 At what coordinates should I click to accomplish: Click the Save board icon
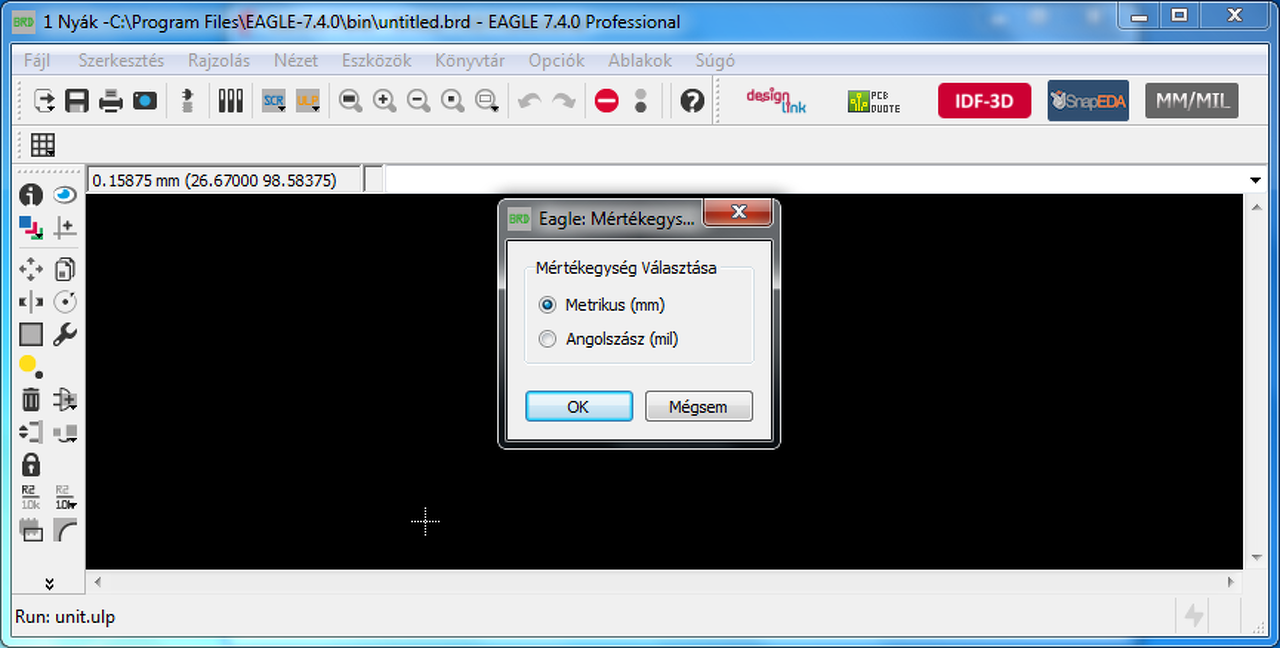(77, 100)
